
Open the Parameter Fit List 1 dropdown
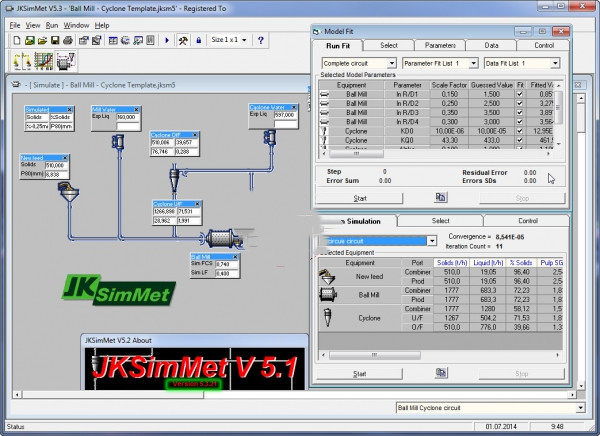pos(474,63)
